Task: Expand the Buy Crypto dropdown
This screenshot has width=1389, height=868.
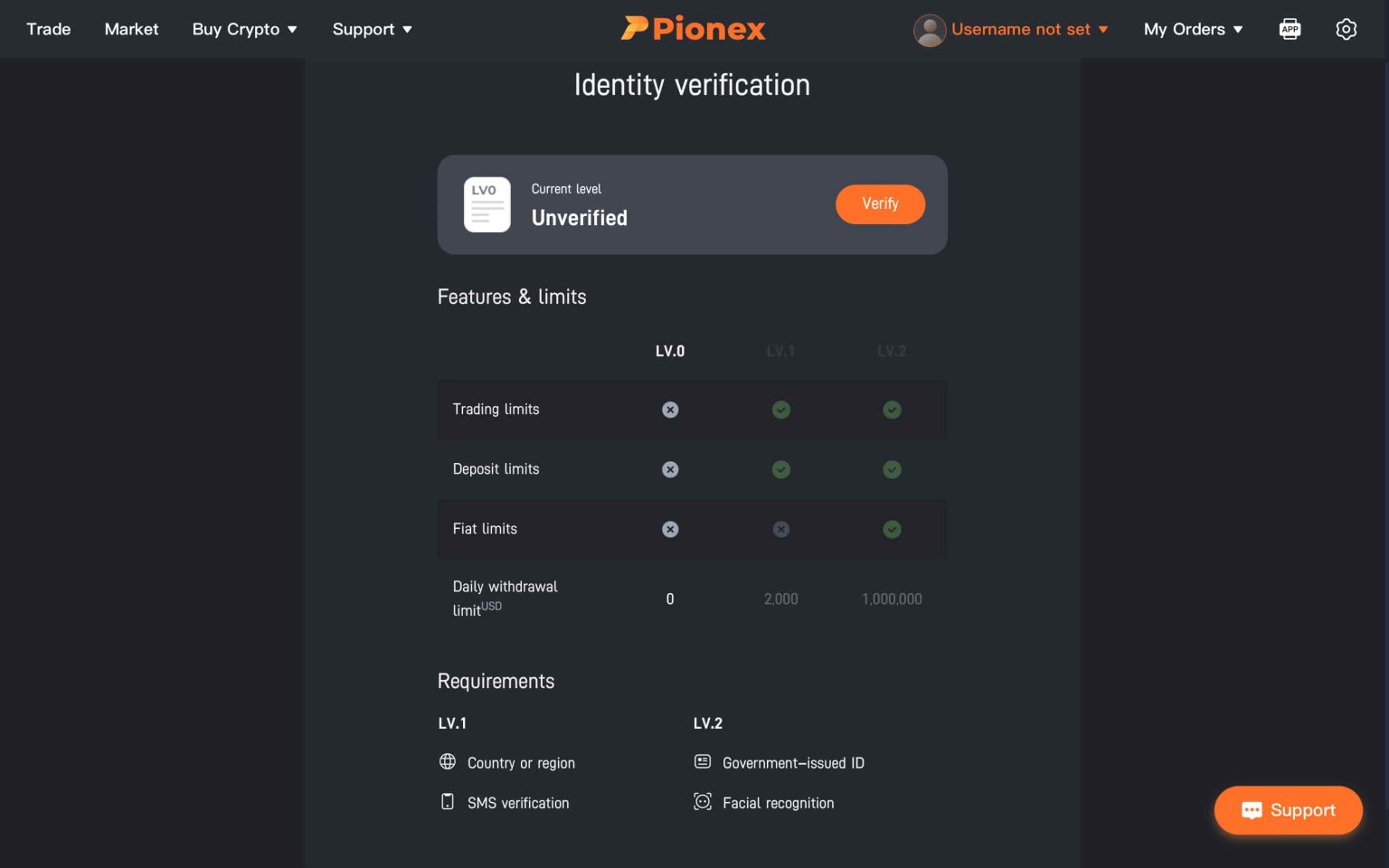Action: pyautogui.click(x=244, y=29)
